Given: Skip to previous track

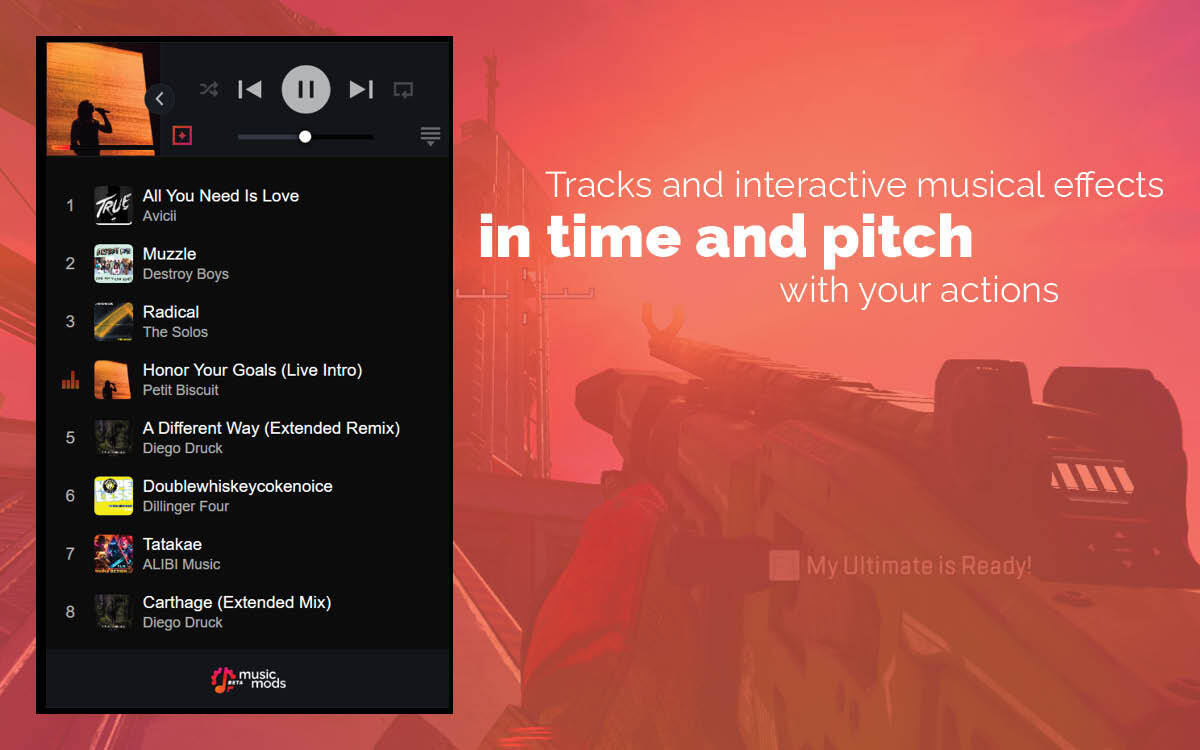Looking at the screenshot, I should pyautogui.click(x=250, y=89).
